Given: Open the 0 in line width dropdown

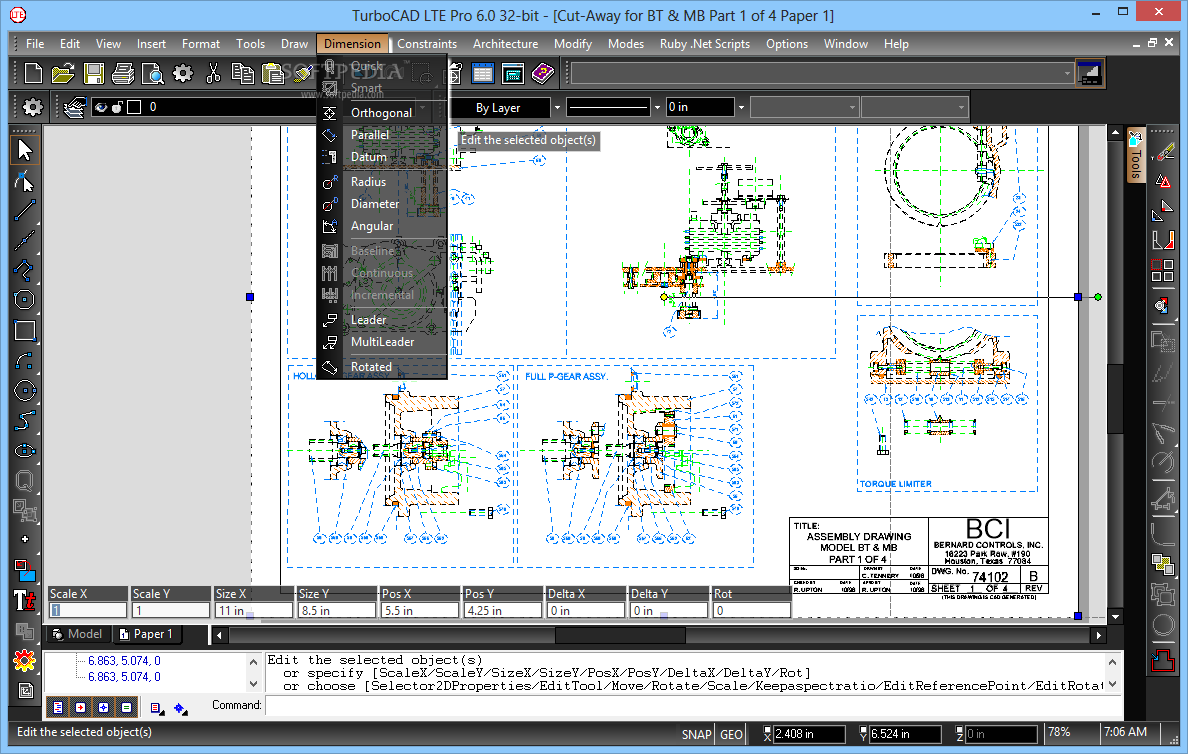Looking at the screenshot, I should (741, 108).
